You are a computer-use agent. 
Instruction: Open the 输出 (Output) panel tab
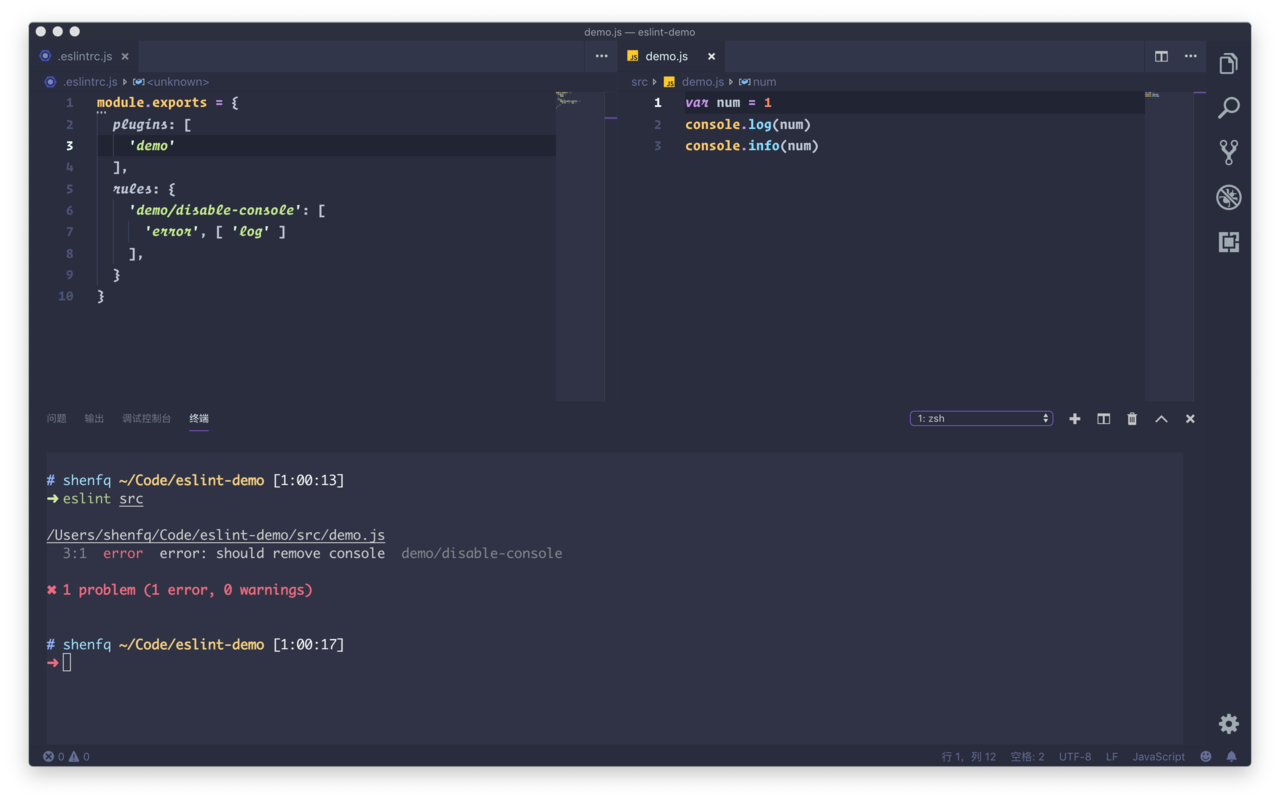[x=94, y=419]
